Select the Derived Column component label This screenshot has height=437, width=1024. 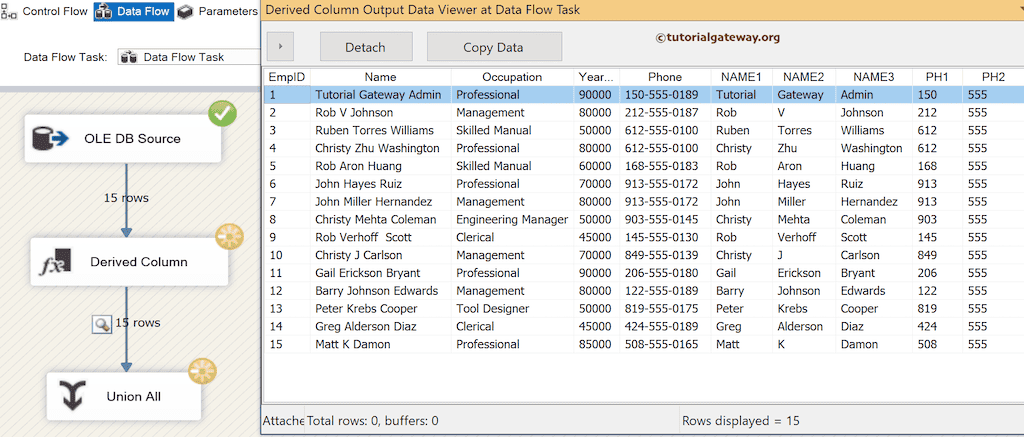point(139,262)
